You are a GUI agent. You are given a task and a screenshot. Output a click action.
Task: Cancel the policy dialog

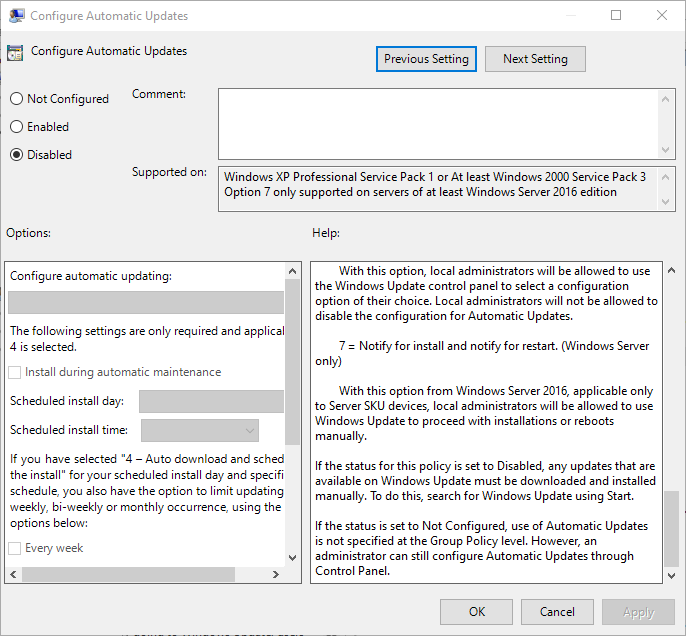click(557, 612)
